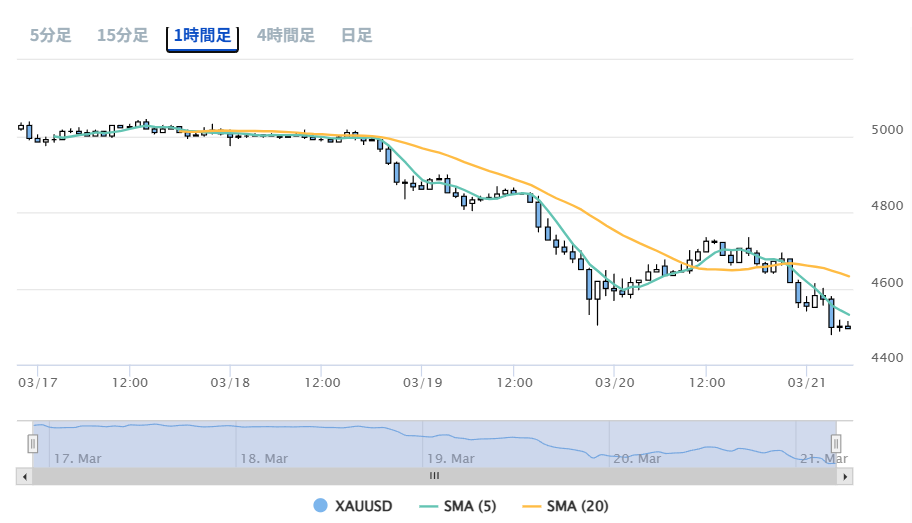This screenshot has width=912, height=523.
Task: Click the blue XAUUSD legend circle icon
Action: [320, 506]
